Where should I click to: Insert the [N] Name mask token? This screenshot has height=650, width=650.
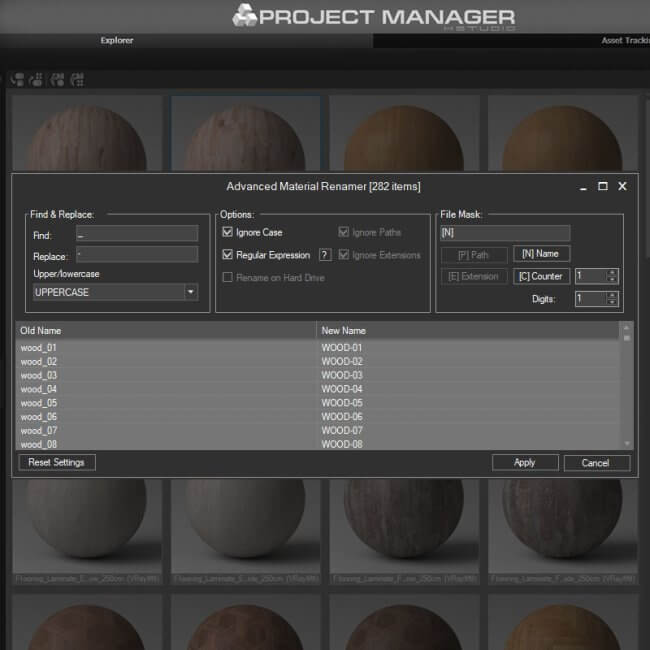click(541, 253)
